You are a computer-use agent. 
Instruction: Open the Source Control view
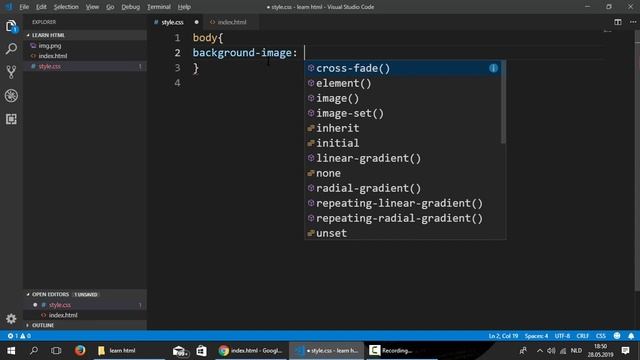(x=11, y=72)
